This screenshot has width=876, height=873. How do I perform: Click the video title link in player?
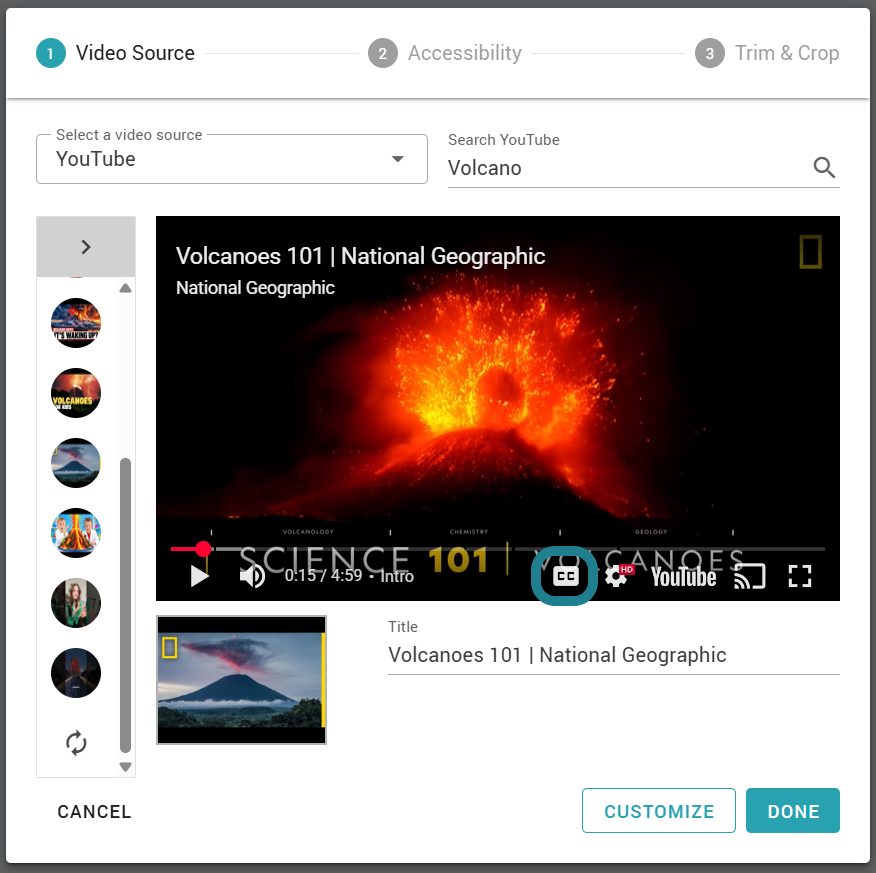[x=360, y=256]
